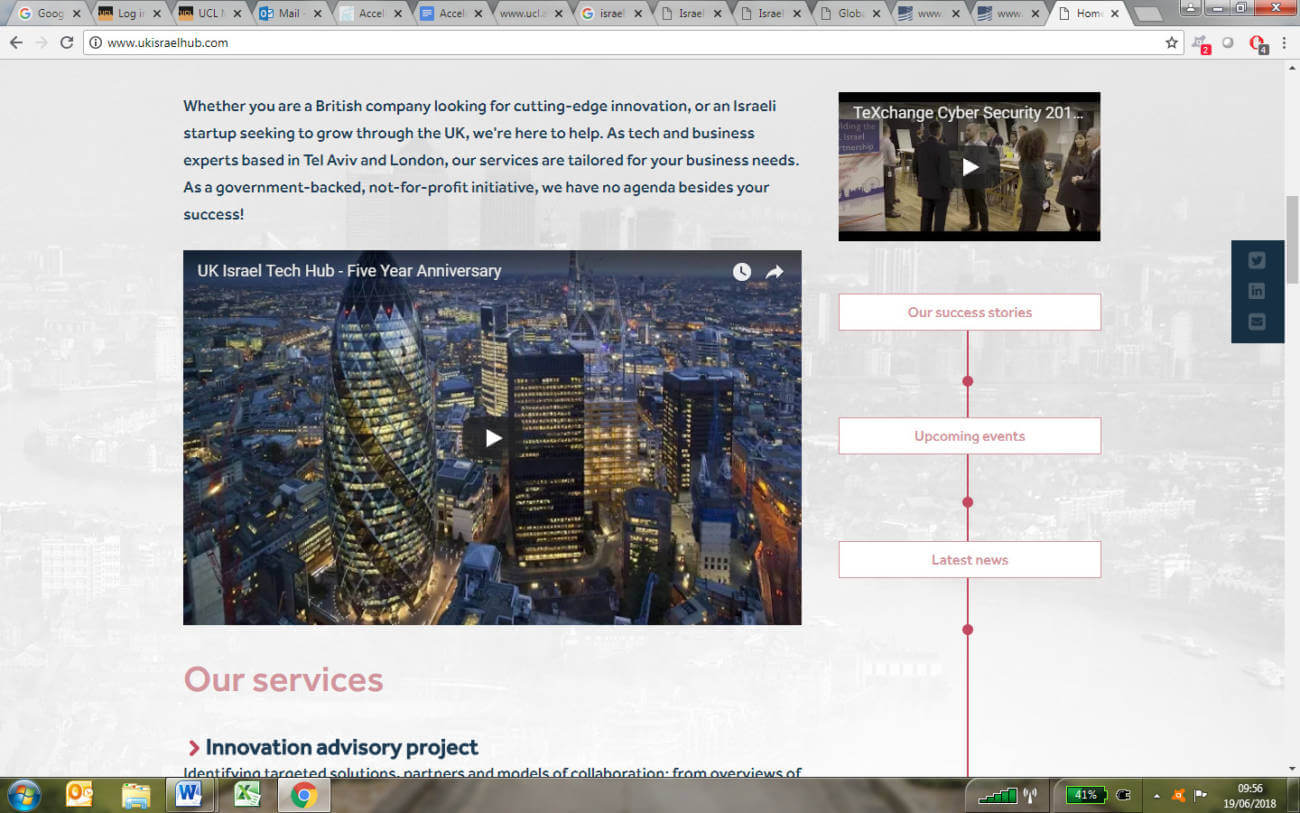Click the Watch later clock icon on video
1300x813 pixels.
coord(741,272)
